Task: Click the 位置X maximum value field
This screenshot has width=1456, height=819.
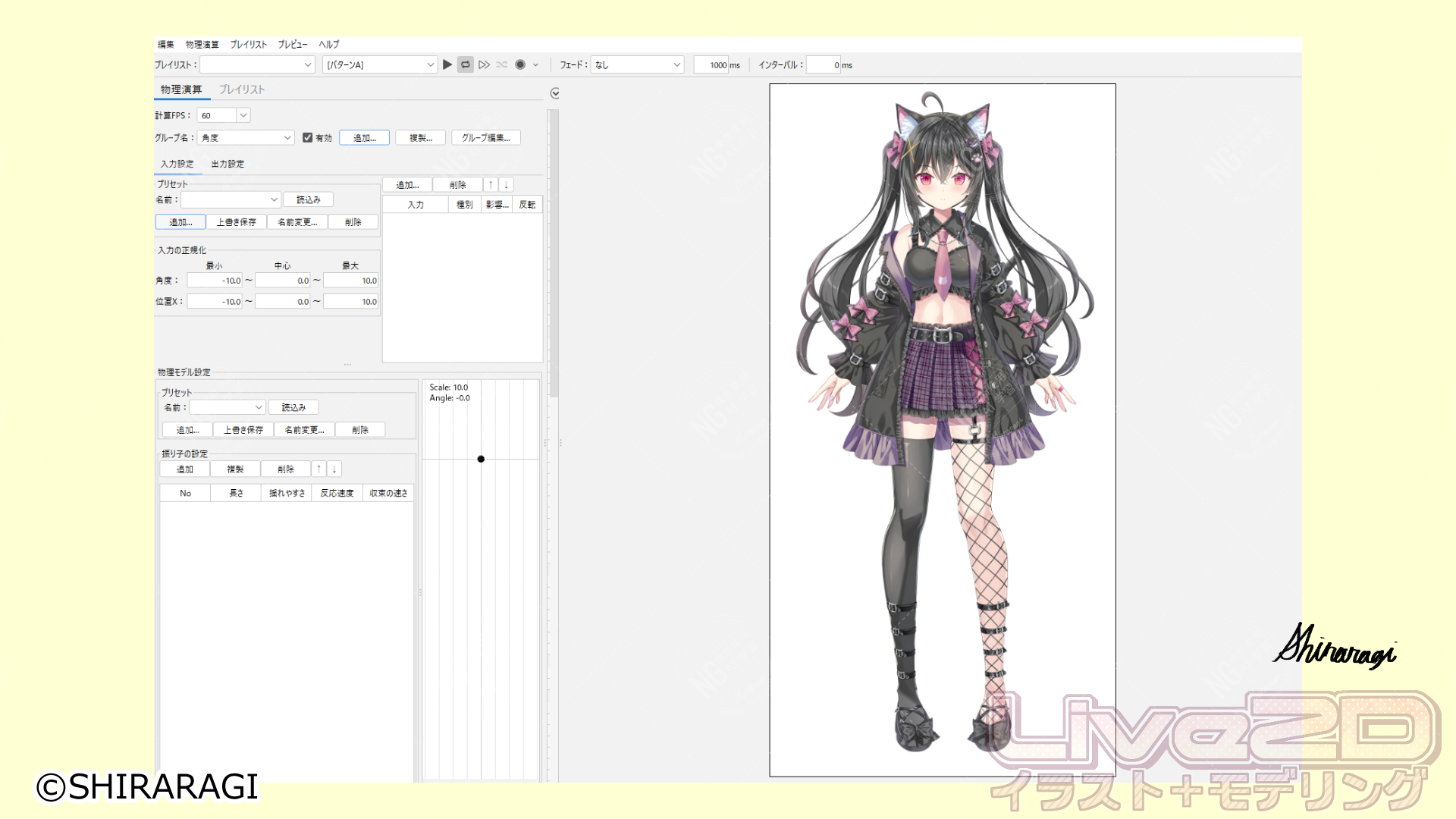Action: (351, 302)
